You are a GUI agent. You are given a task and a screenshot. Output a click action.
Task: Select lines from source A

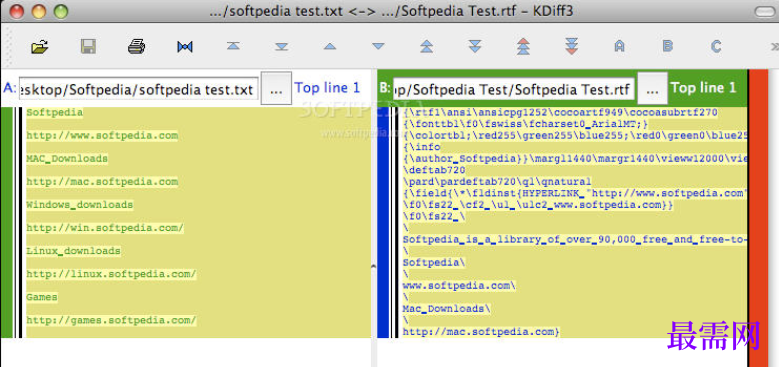(x=619, y=47)
